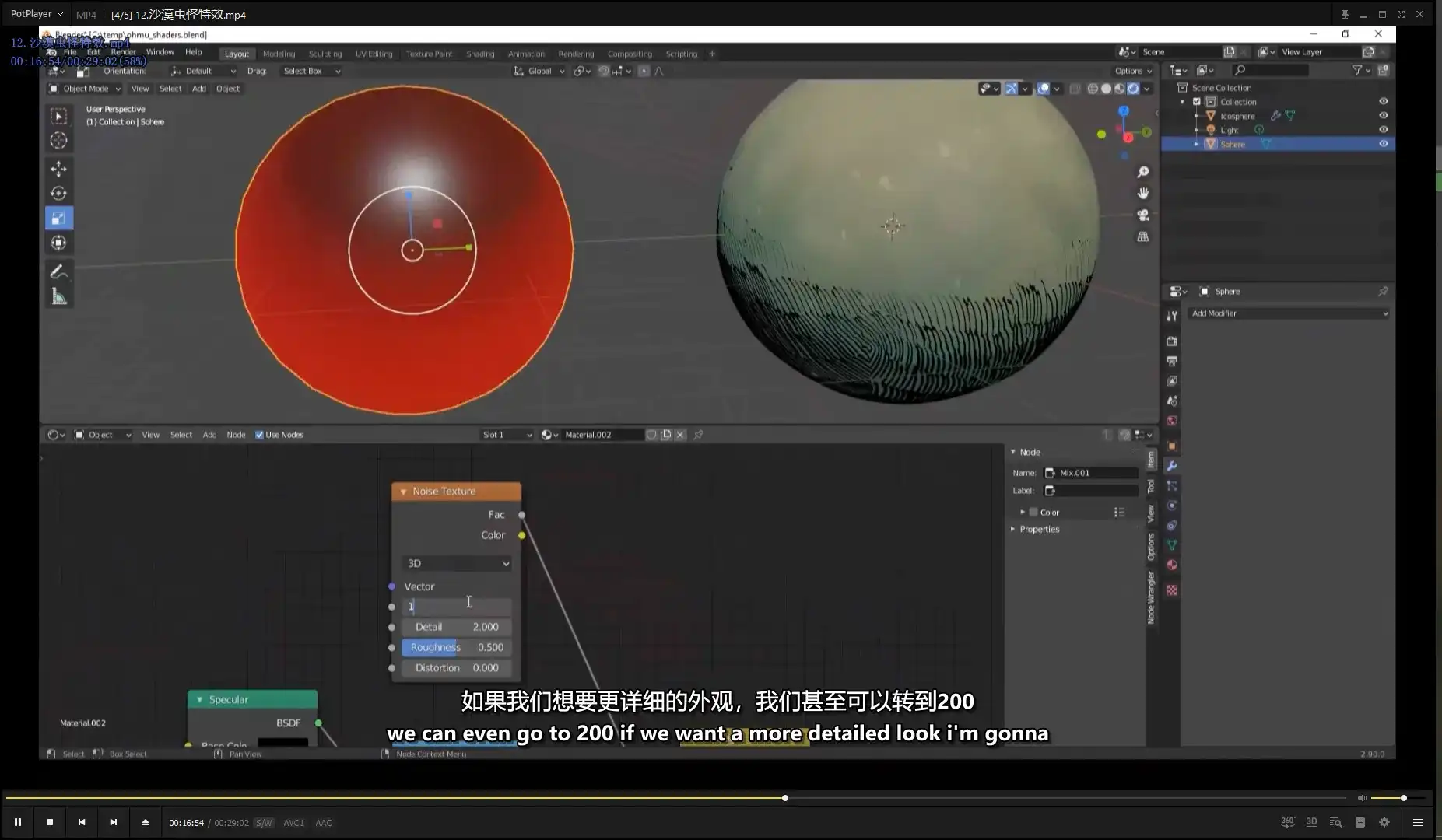Activate the Measure tool
Viewport: 1442px width, 840px height.
pos(59,296)
